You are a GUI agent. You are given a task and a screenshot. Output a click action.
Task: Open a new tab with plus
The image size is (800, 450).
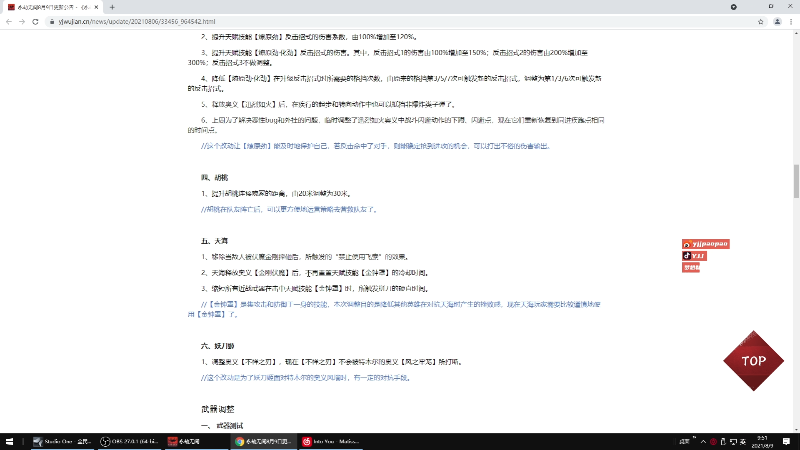[112, 7]
